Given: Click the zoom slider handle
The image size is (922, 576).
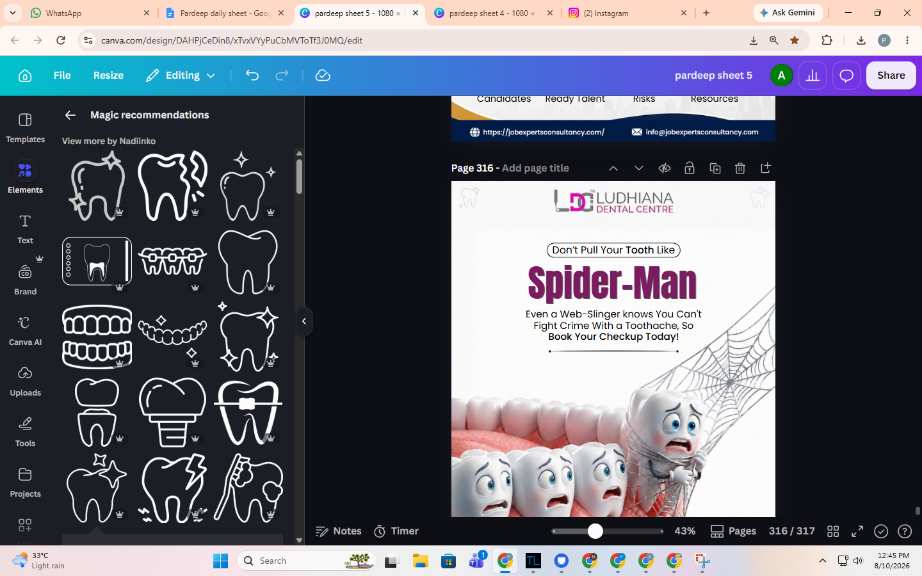Looking at the screenshot, I should click(595, 531).
